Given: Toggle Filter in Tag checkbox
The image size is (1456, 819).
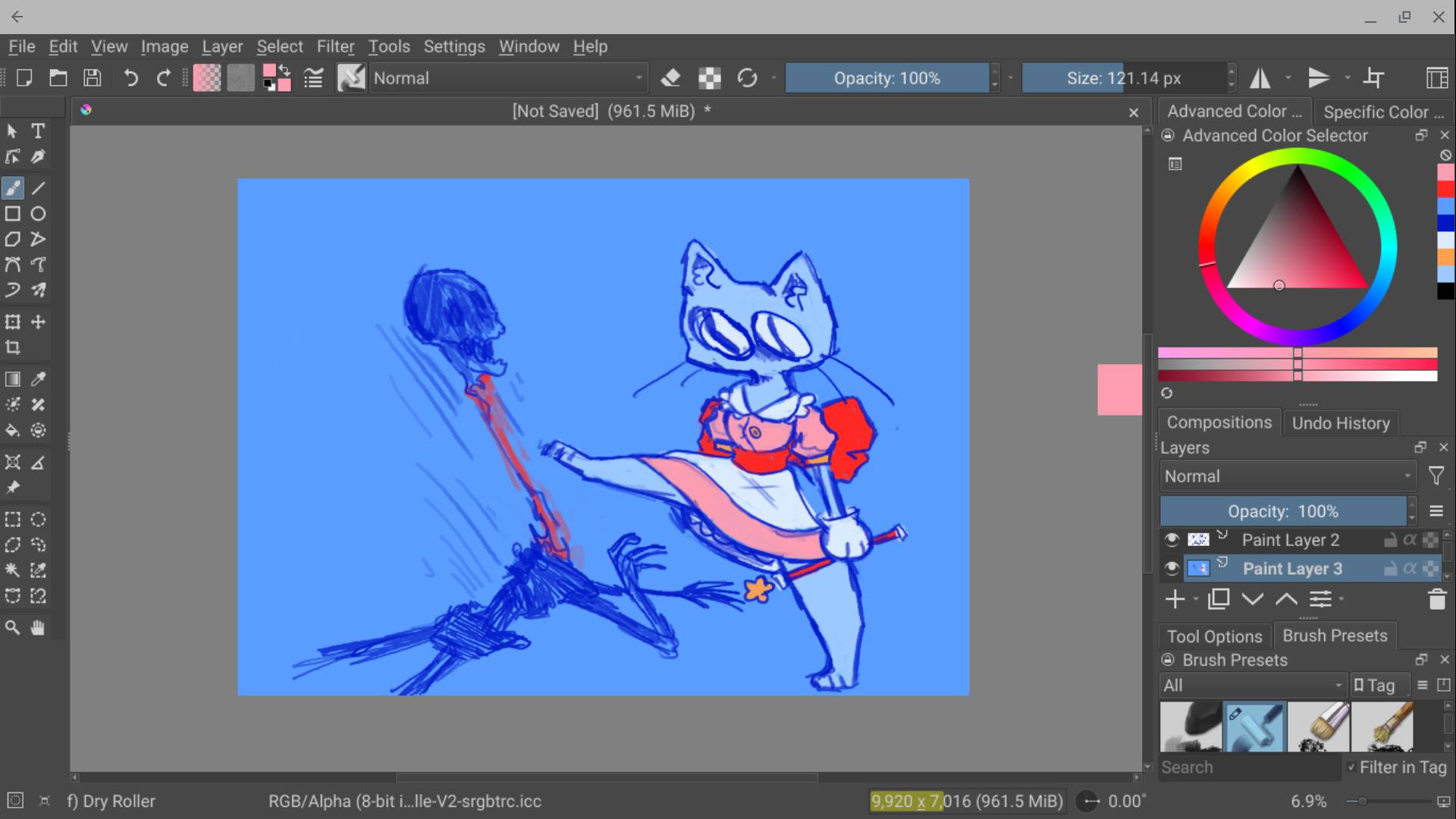Looking at the screenshot, I should [x=1351, y=767].
